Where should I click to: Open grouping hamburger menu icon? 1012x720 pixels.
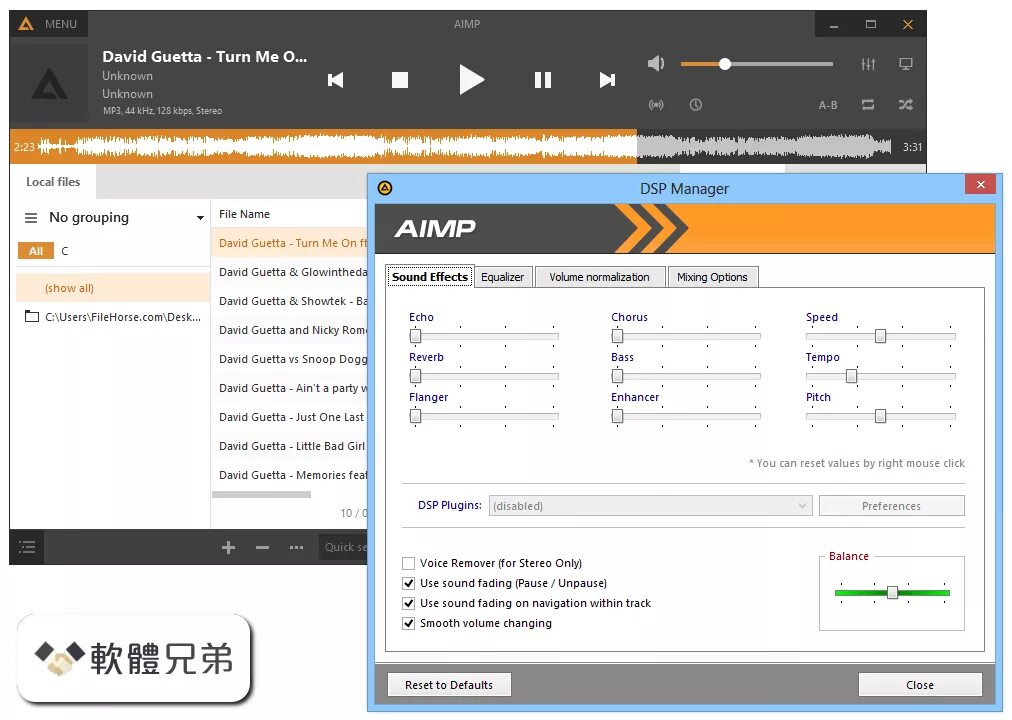[x=30, y=218]
